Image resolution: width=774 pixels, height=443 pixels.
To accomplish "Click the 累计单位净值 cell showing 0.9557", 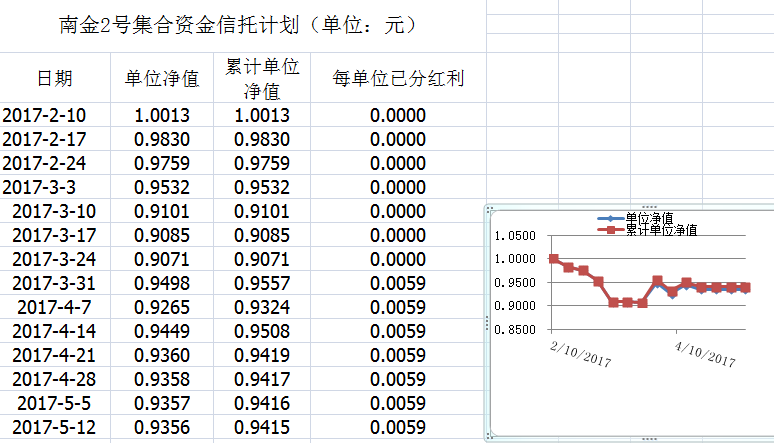I will tap(261, 283).
